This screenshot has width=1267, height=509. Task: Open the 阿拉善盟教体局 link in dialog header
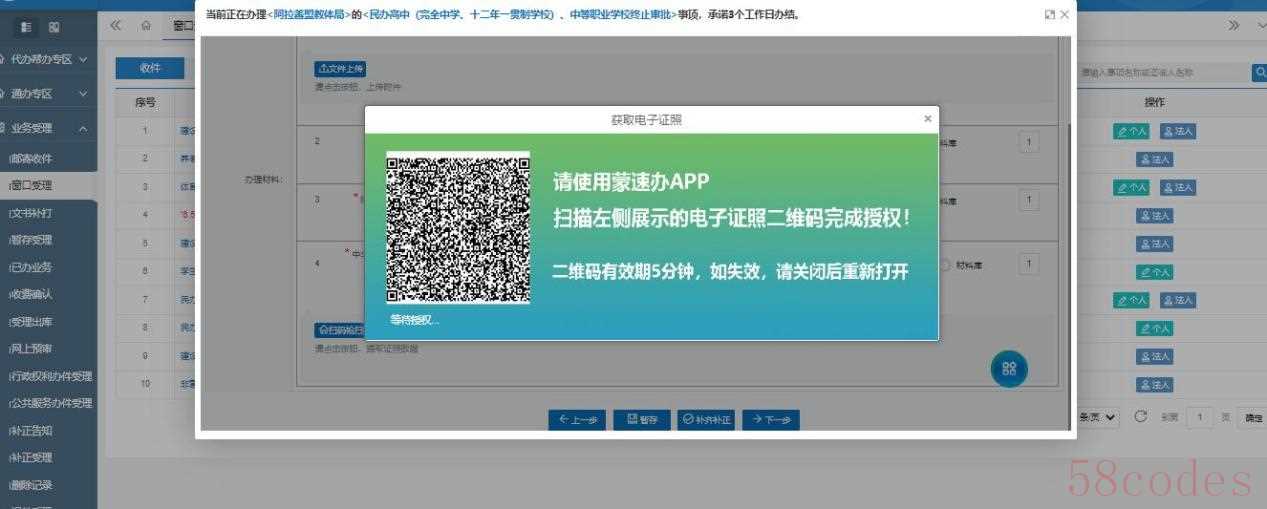coord(307,15)
